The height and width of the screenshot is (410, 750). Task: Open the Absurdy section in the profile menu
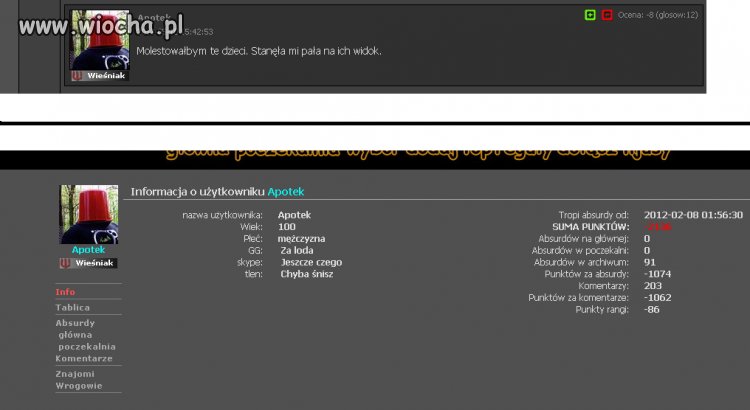[x=75, y=323]
